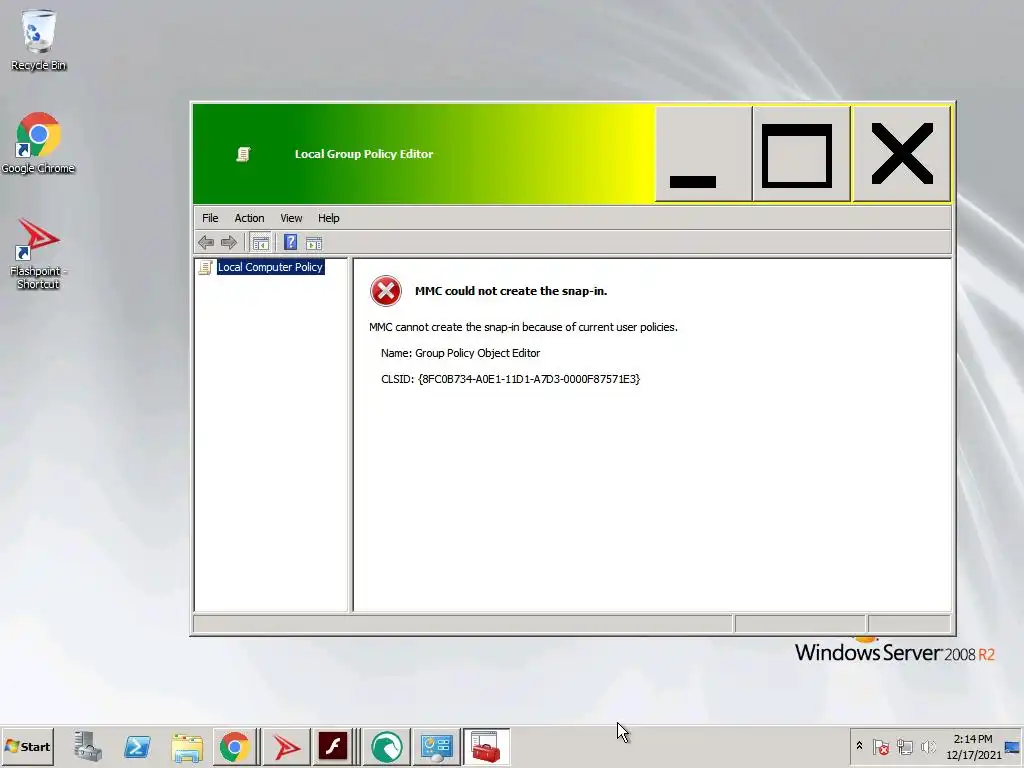Open the View menu

(291, 218)
